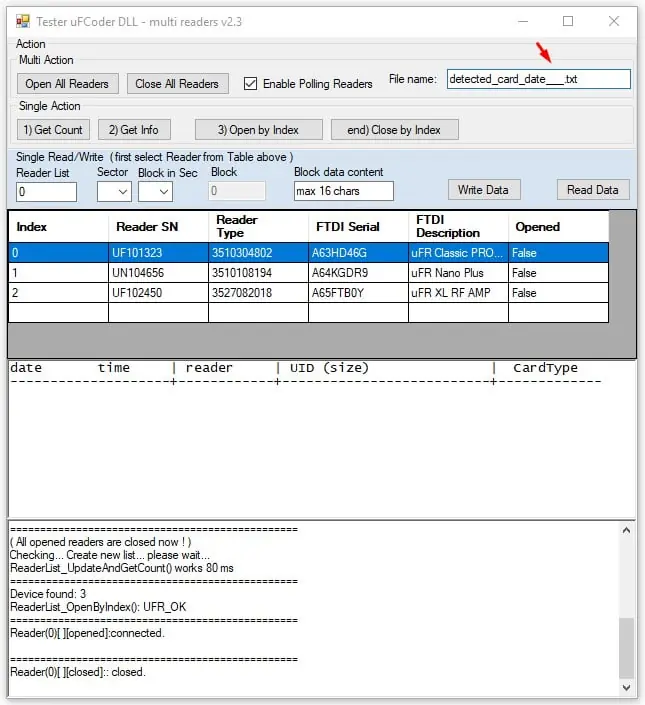
Task: Click the Index column header
Action: 58,227
